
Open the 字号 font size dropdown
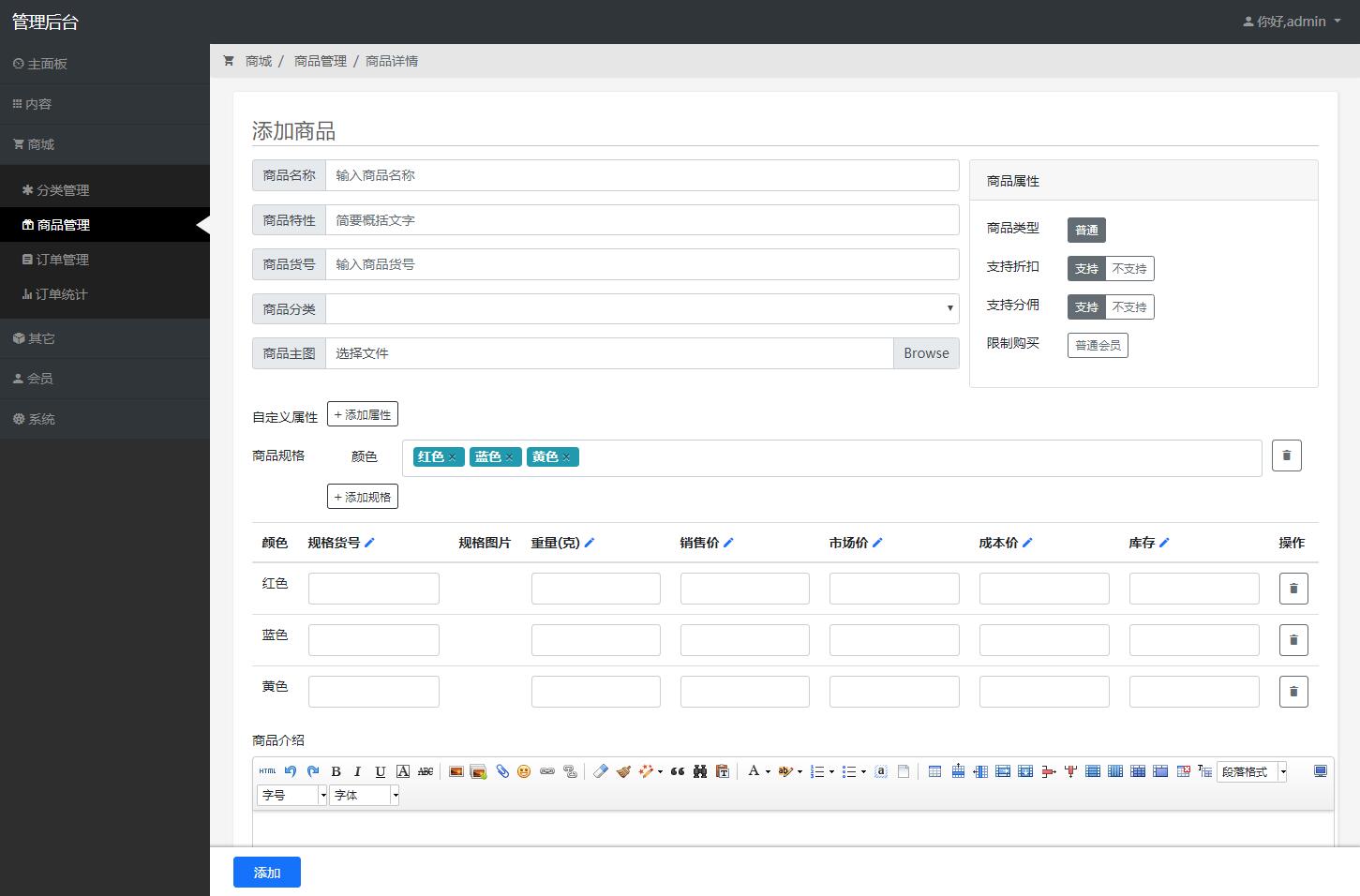[x=291, y=795]
